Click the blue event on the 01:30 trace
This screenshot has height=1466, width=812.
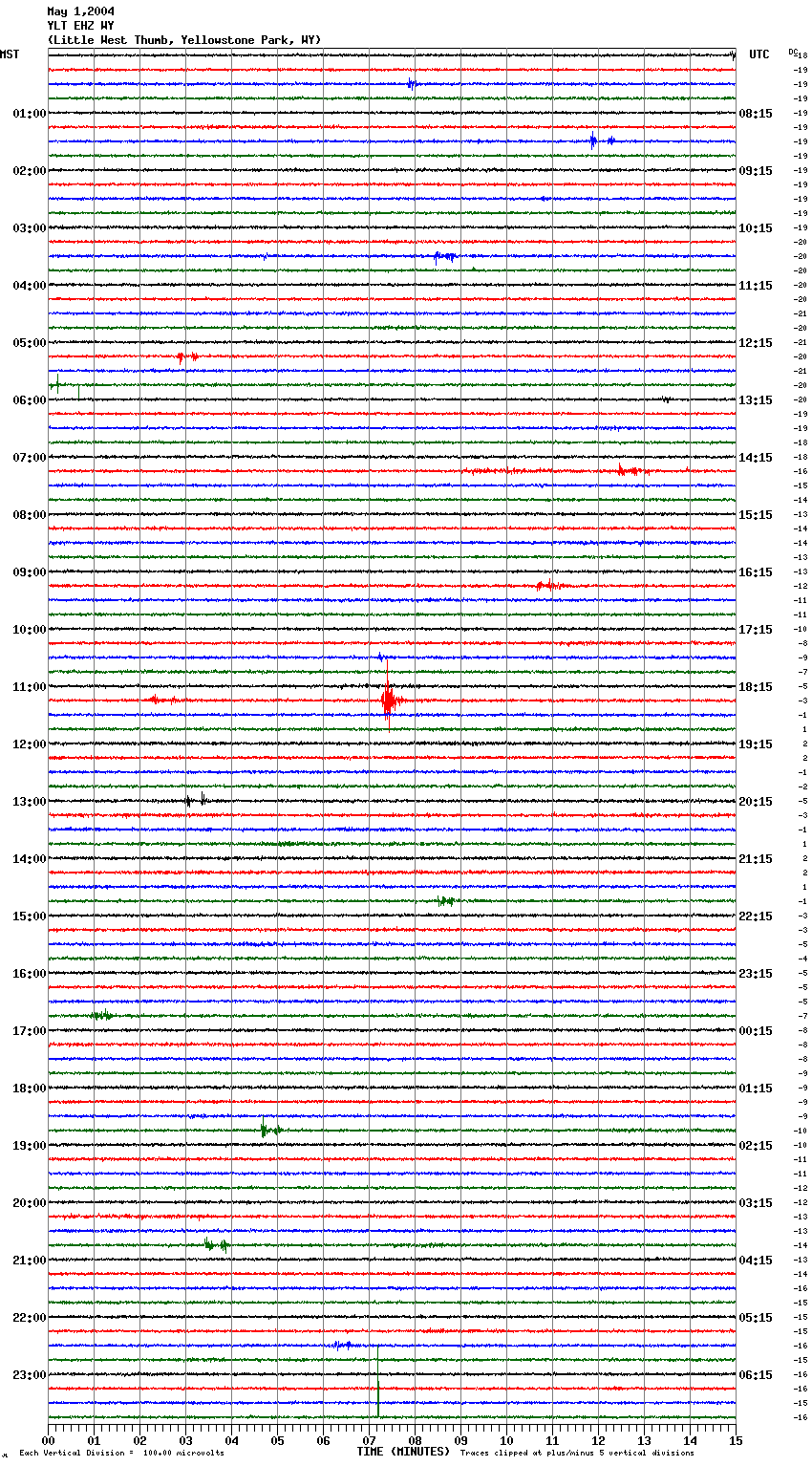pyautogui.click(x=601, y=140)
